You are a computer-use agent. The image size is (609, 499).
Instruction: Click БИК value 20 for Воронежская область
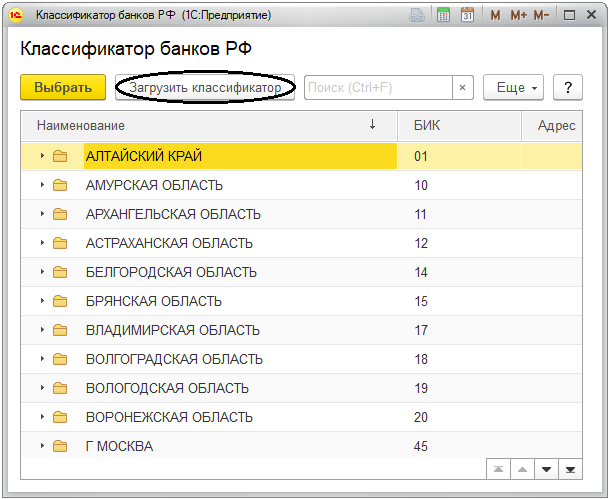[x=421, y=417]
